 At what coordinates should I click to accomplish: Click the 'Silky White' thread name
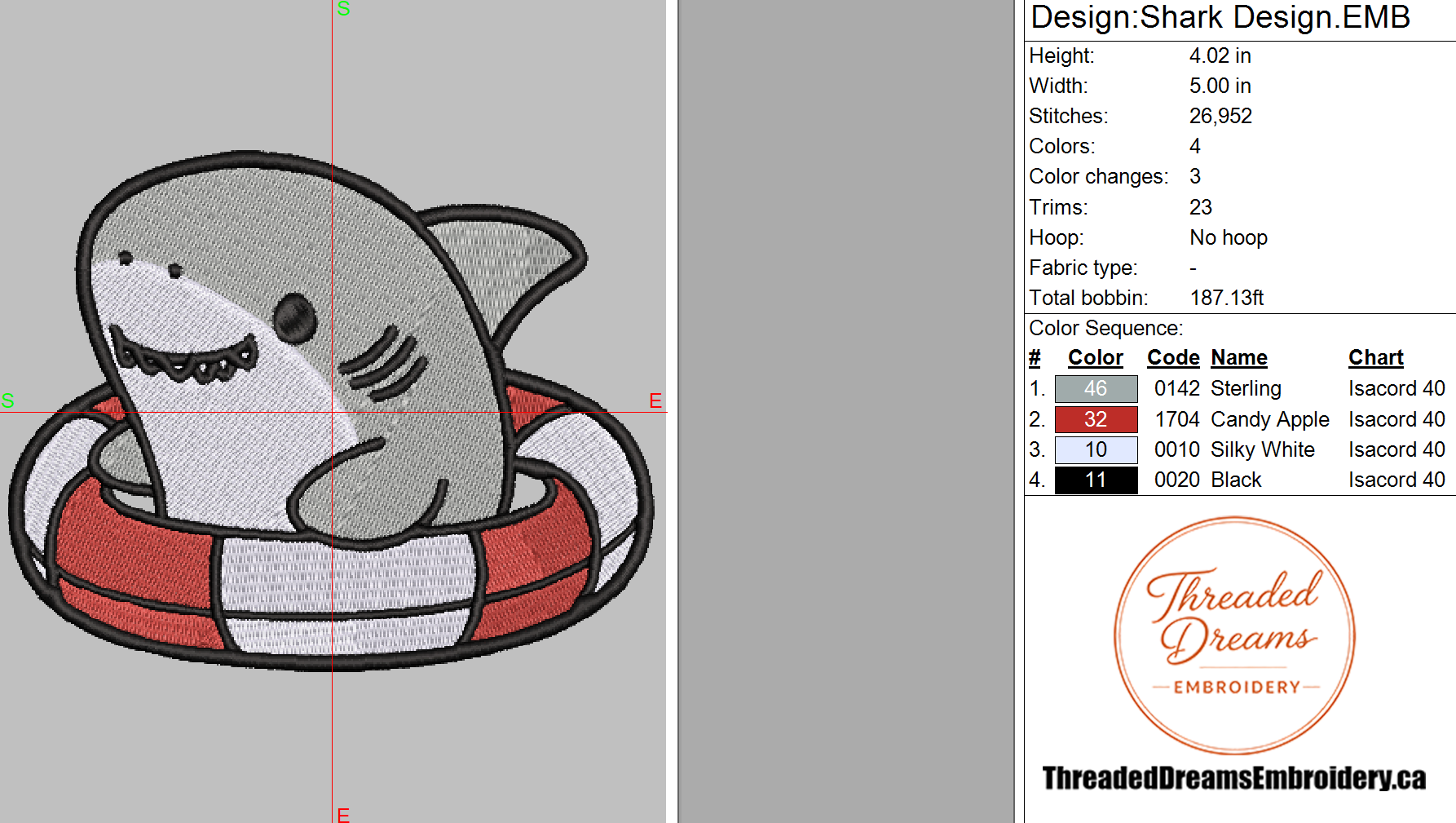click(x=1263, y=449)
